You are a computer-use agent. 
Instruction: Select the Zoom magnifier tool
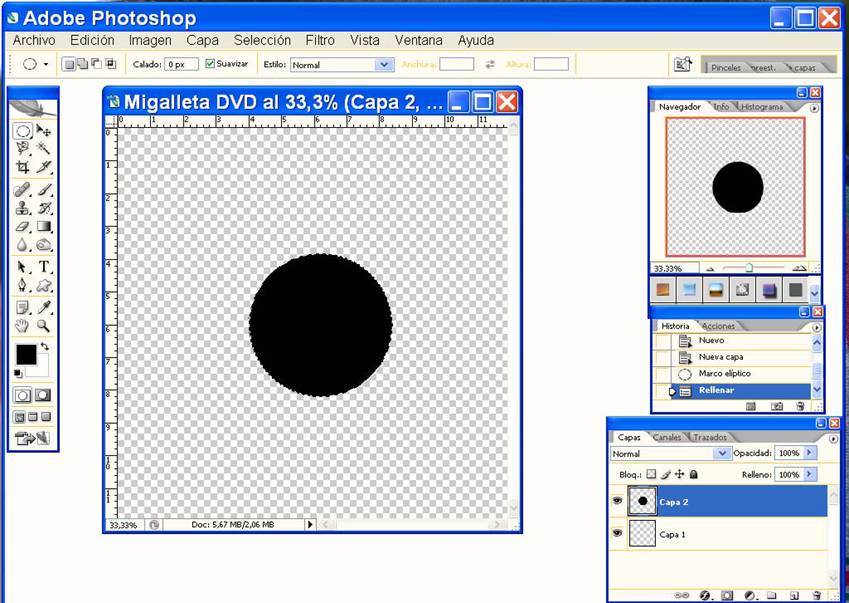coord(44,325)
